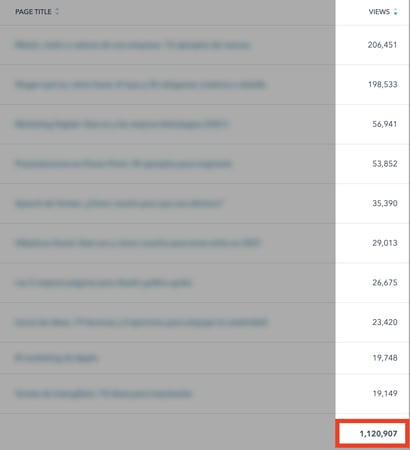Open the page link in the 23,420 views row
The height and width of the screenshot is (450, 410).
tap(141, 322)
